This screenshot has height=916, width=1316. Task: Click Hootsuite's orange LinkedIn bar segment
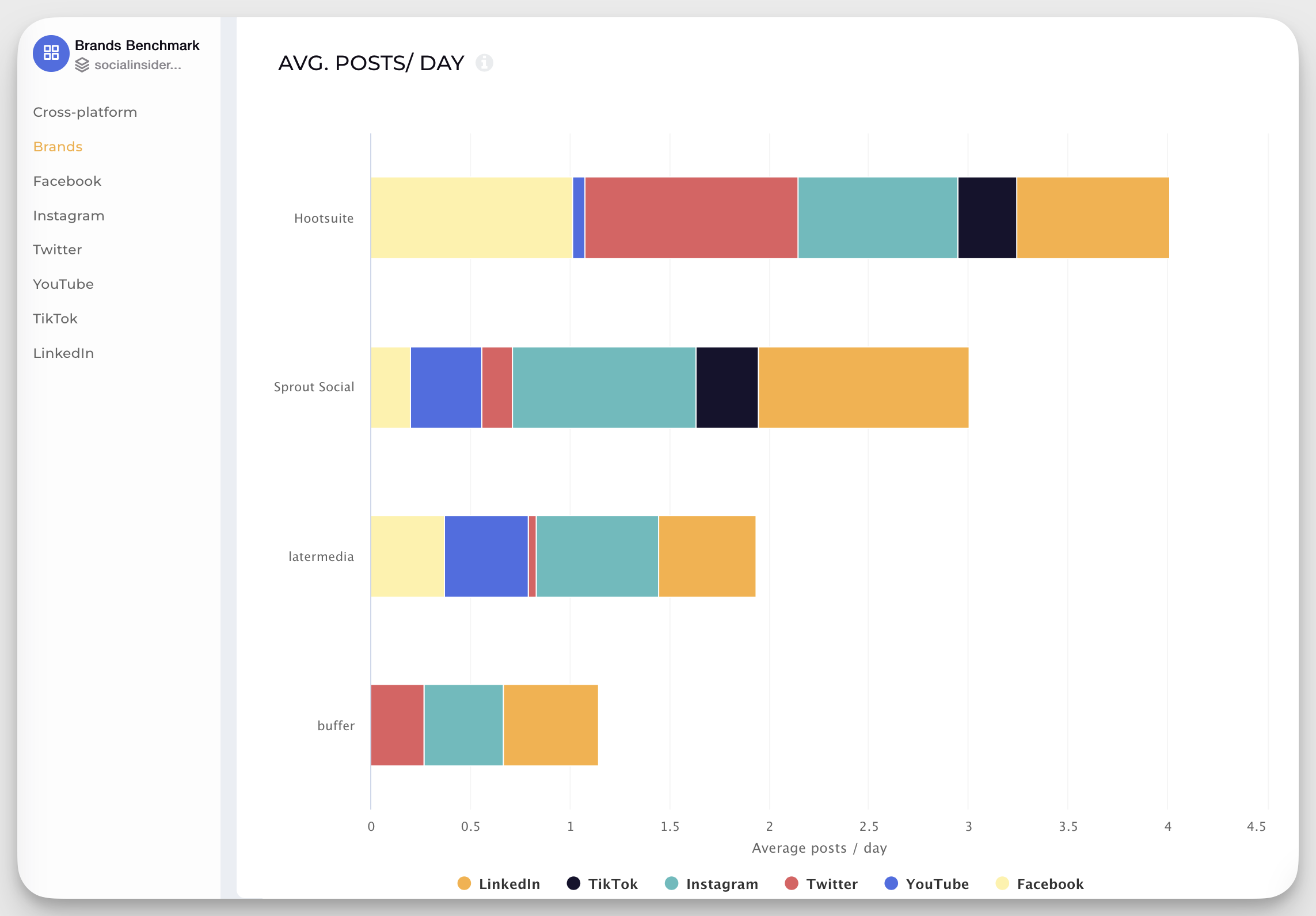(x=1093, y=217)
